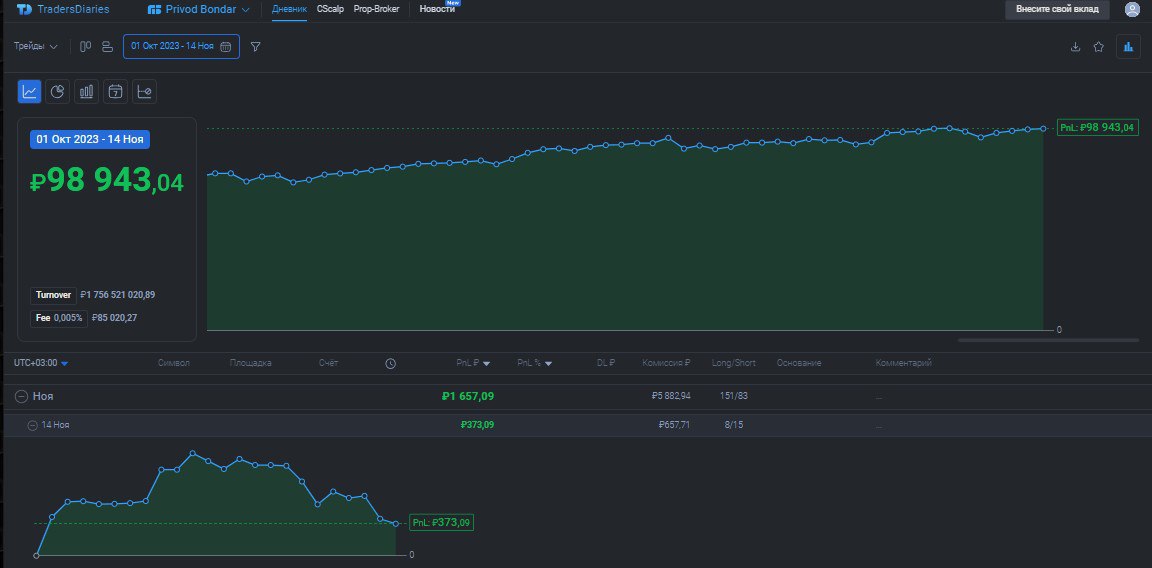Click the star favorites icon

(1098, 47)
